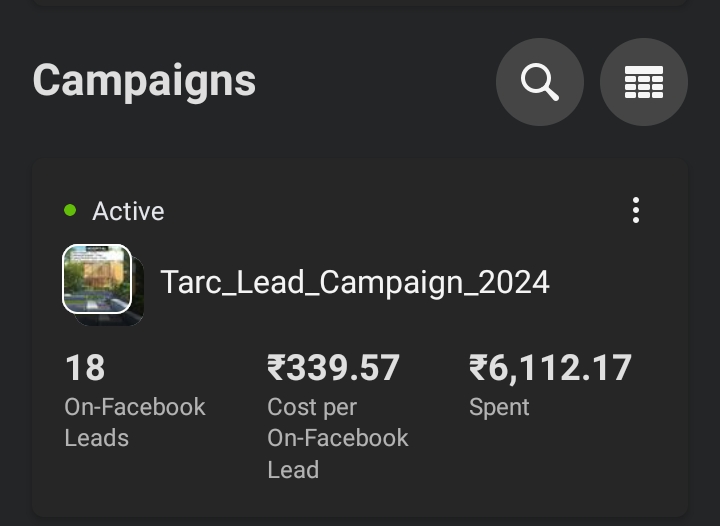Click the green Active status dot
The height and width of the screenshot is (526, 720).
point(70,210)
